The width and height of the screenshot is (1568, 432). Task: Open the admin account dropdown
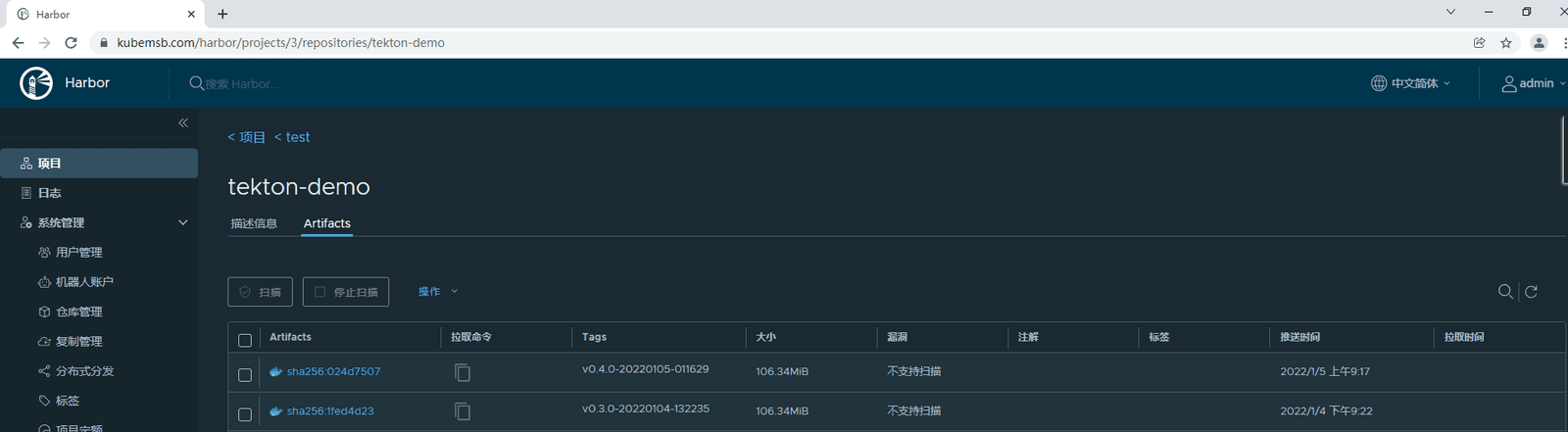click(1535, 83)
